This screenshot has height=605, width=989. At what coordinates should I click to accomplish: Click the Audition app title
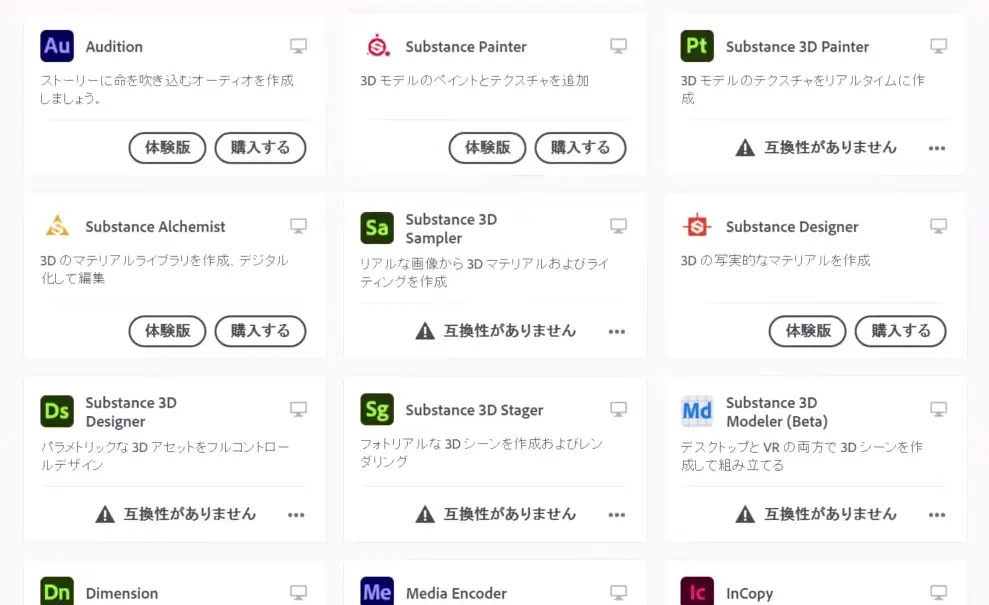click(x=114, y=47)
